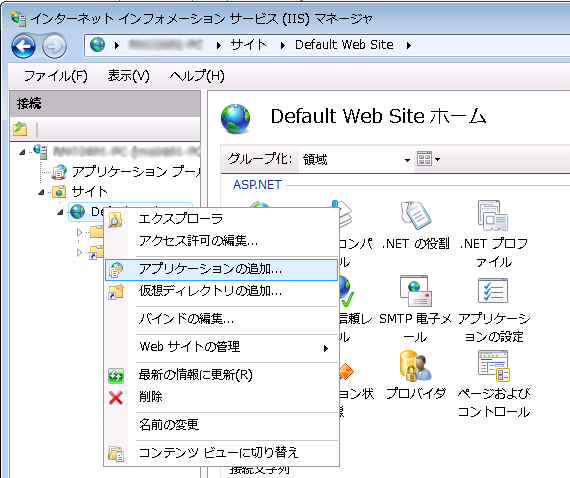Open the Web サイトの管理 submenu

(221, 347)
